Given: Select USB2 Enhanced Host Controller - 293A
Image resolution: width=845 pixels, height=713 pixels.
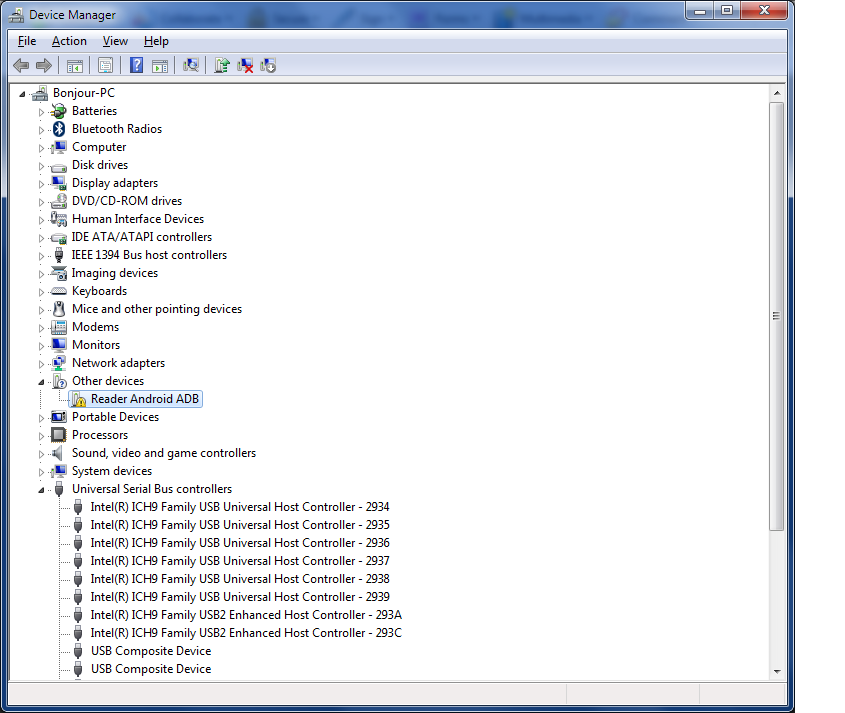Looking at the screenshot, I should pyautogui.click(x=246, y=615).
